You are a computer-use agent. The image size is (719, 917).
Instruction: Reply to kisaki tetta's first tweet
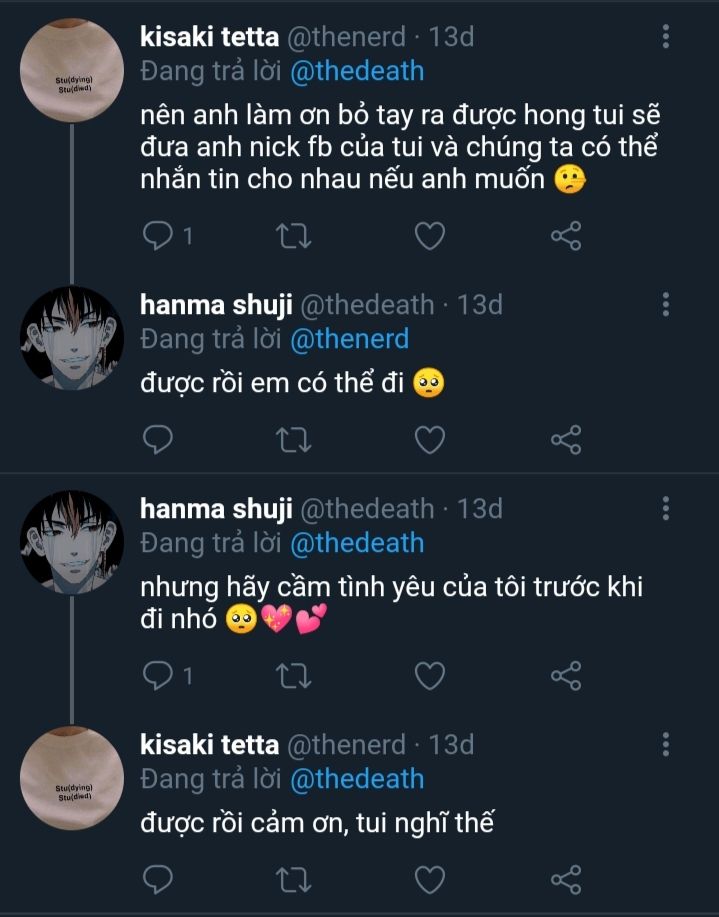coord(158,236)
